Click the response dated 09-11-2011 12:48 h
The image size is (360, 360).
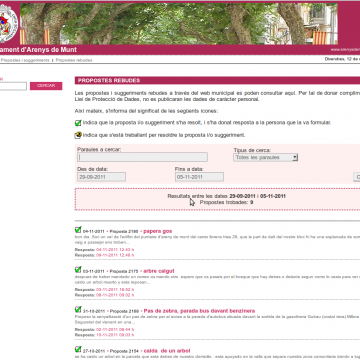point(115,255)
